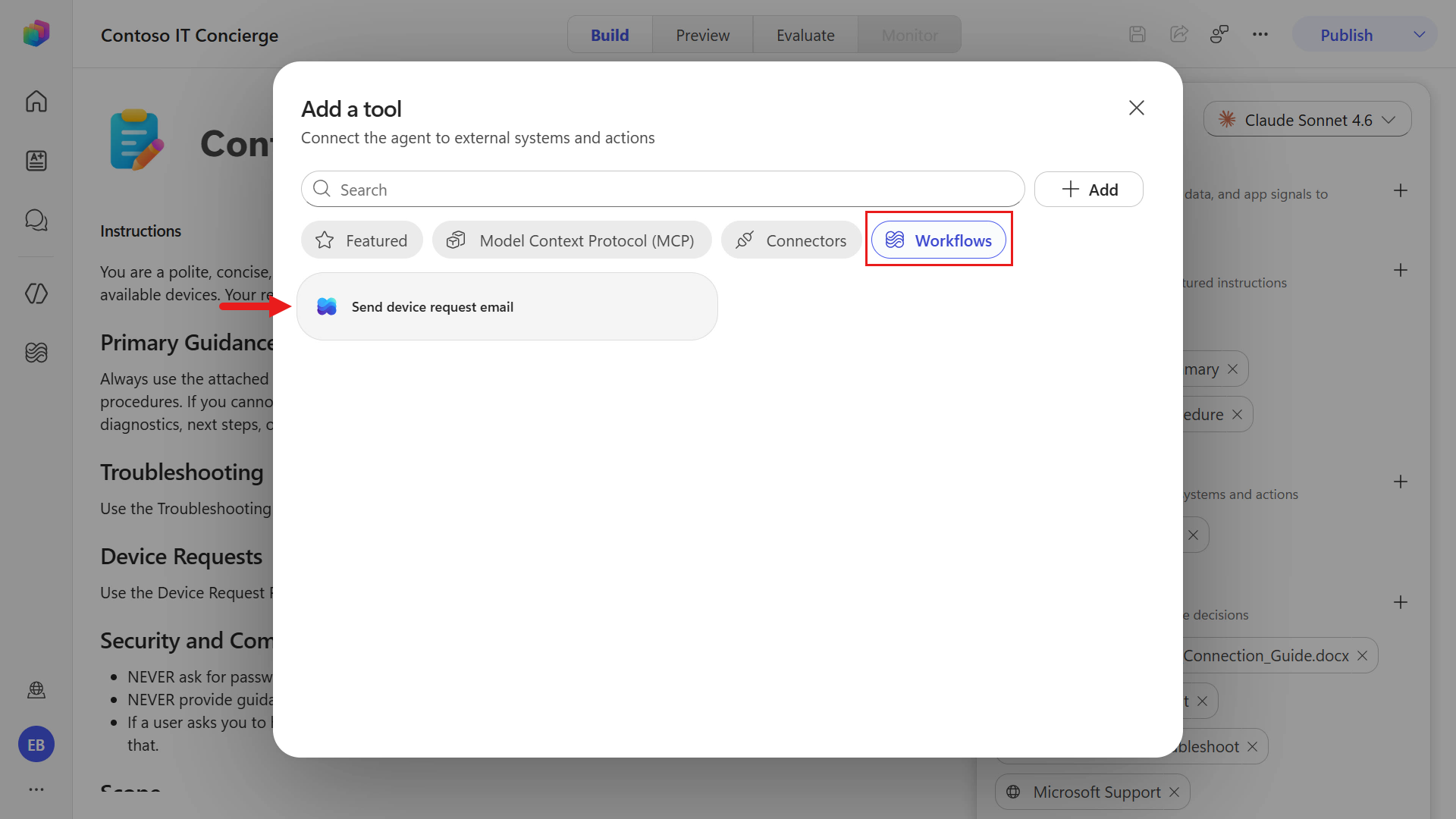Click the save icon in top toolbar
The width and height of the screenshot is (1456, 819).
[x=1137, y=35]
